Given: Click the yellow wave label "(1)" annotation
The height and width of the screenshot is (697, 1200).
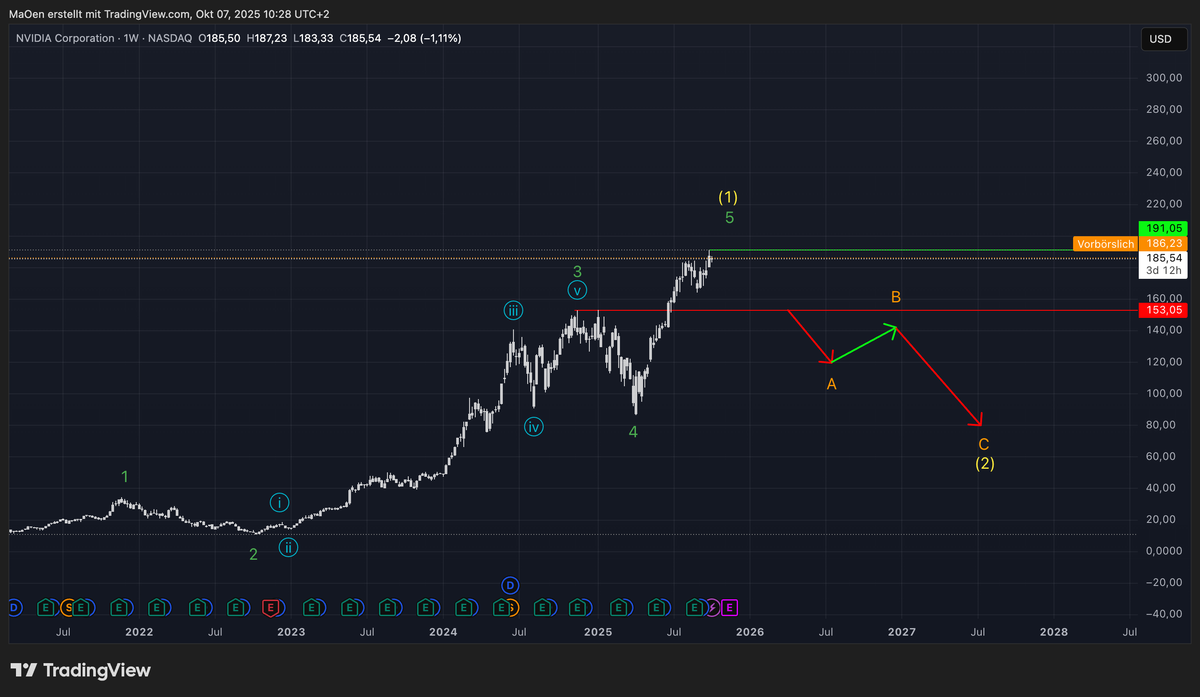Looking at the screenshot, I should tap(728, 198).
